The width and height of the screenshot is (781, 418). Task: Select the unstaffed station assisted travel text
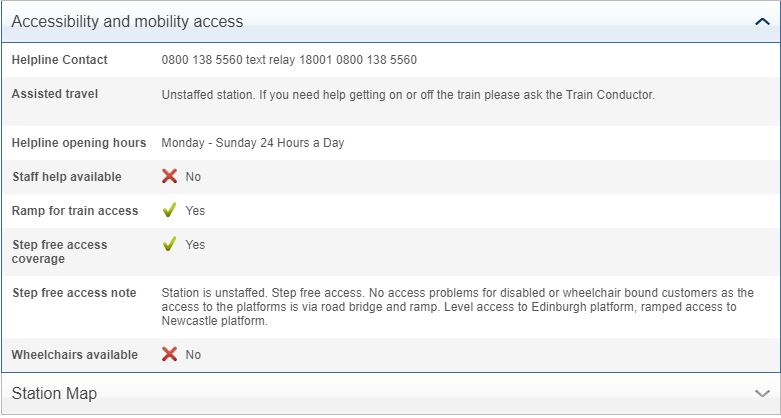[407, 95]
